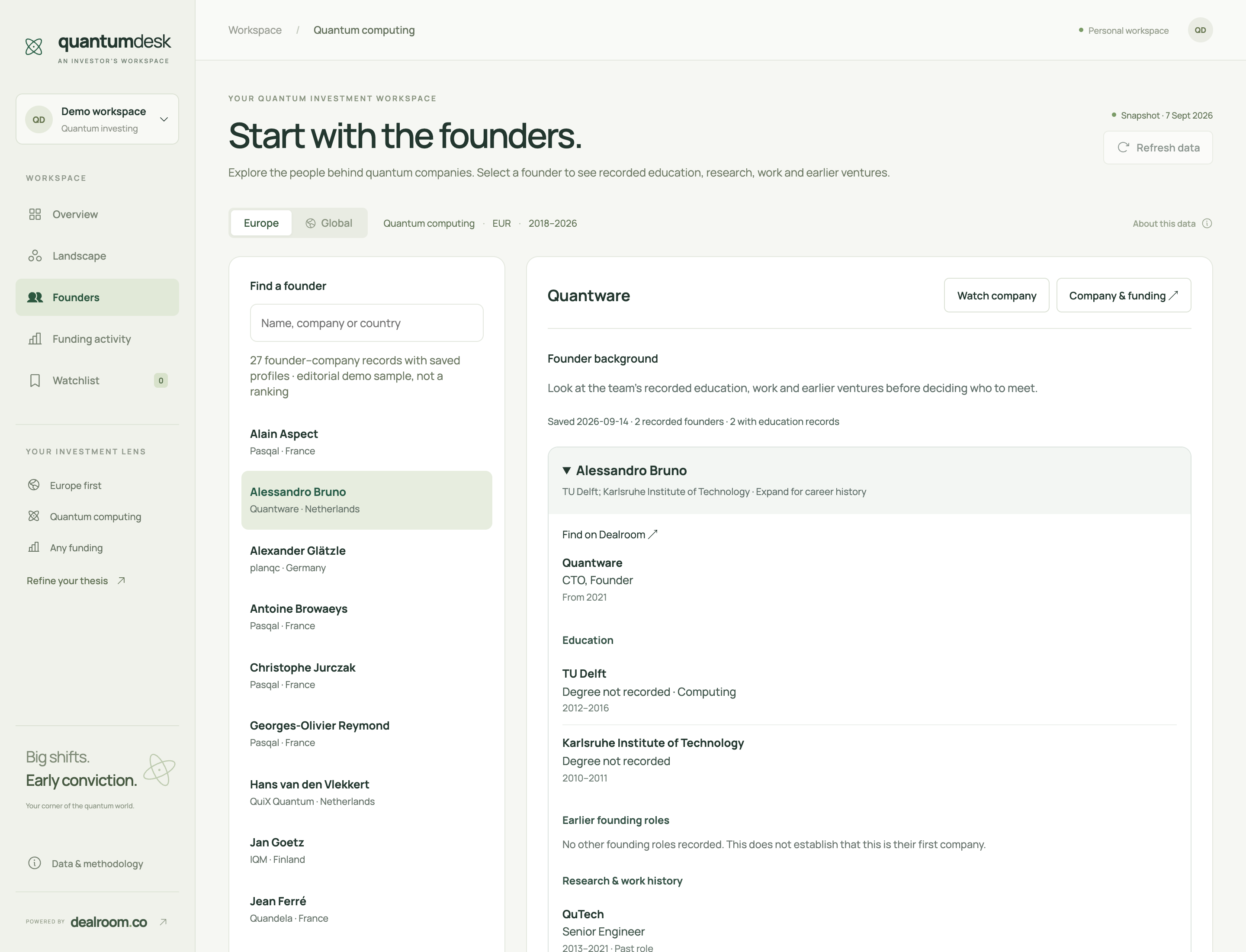The height and width of the screenshot is (952, 1246).
Task: Follow the Find on Dealroom link
Action: (610, 534)
